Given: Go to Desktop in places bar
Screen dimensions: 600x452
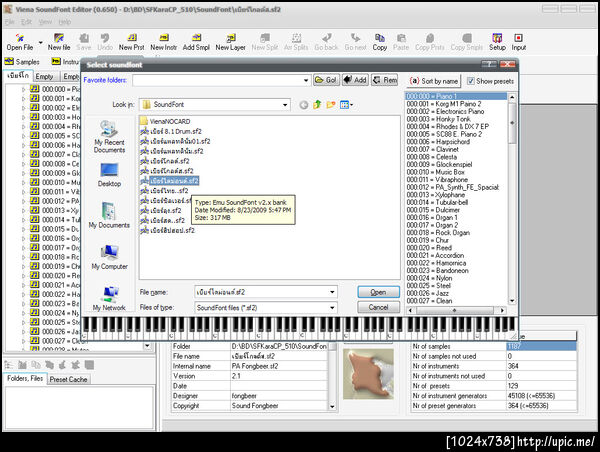Looking at the screenshot, I should tap(109, 175).
